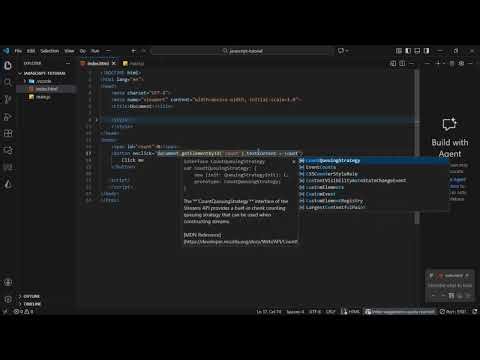Click the VS Code logo icon
The image size is (480, 360).
(x=6, y=51)
